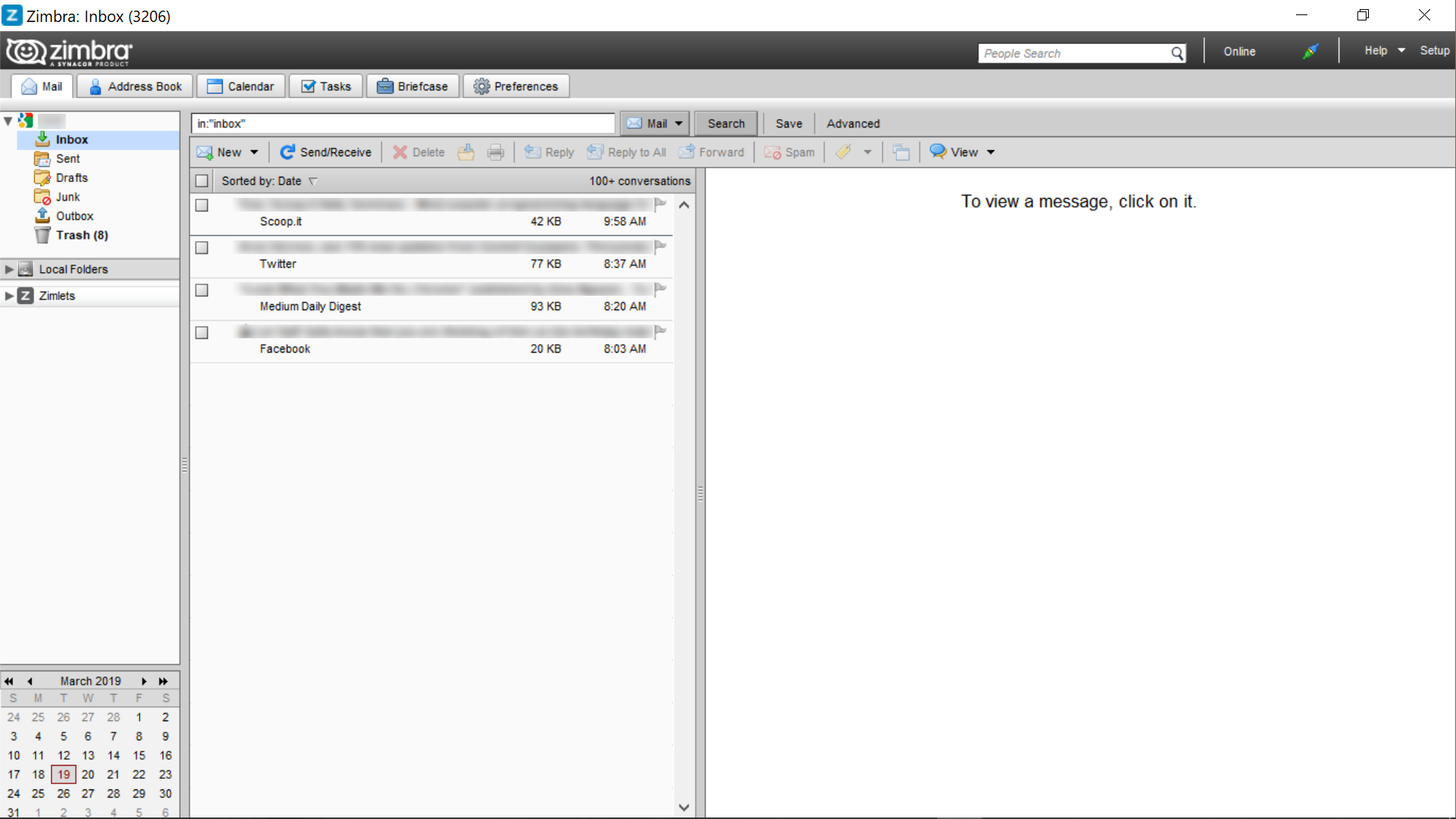Click message list scroll down arrow
This screenshot has height=819, width=1456.
(684, 808)
